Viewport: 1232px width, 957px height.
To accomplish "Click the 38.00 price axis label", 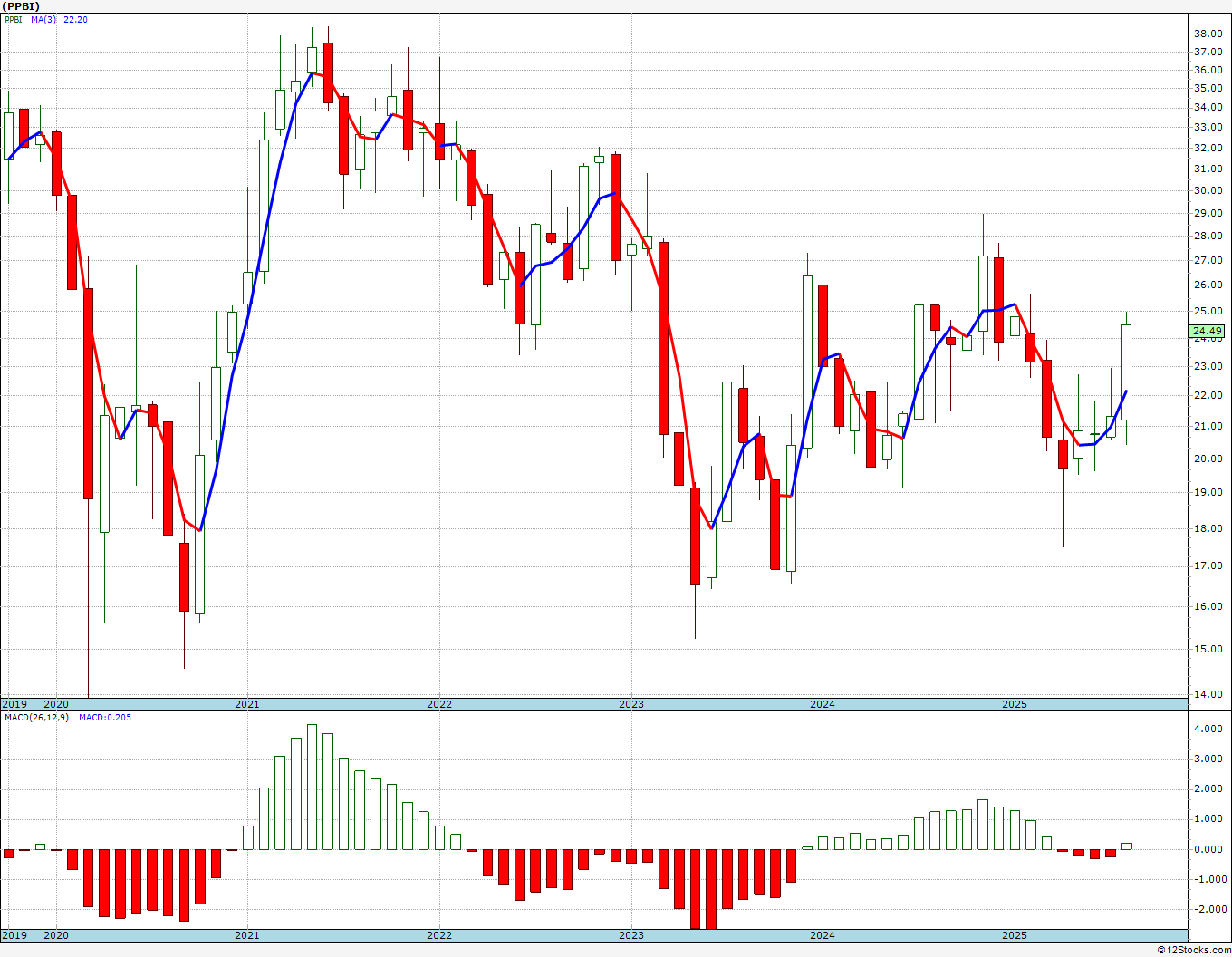I will tap(1208, 34).
